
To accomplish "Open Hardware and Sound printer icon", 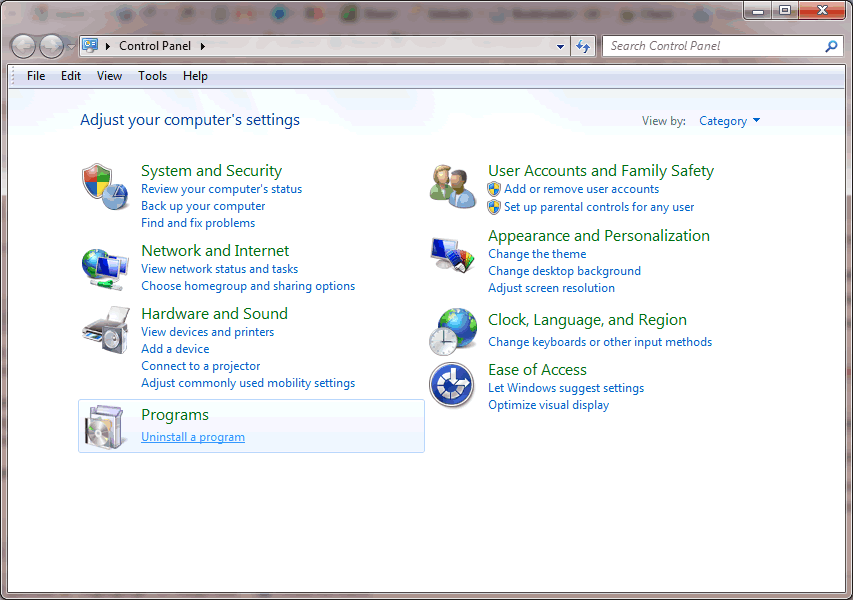I will (106, 330).
